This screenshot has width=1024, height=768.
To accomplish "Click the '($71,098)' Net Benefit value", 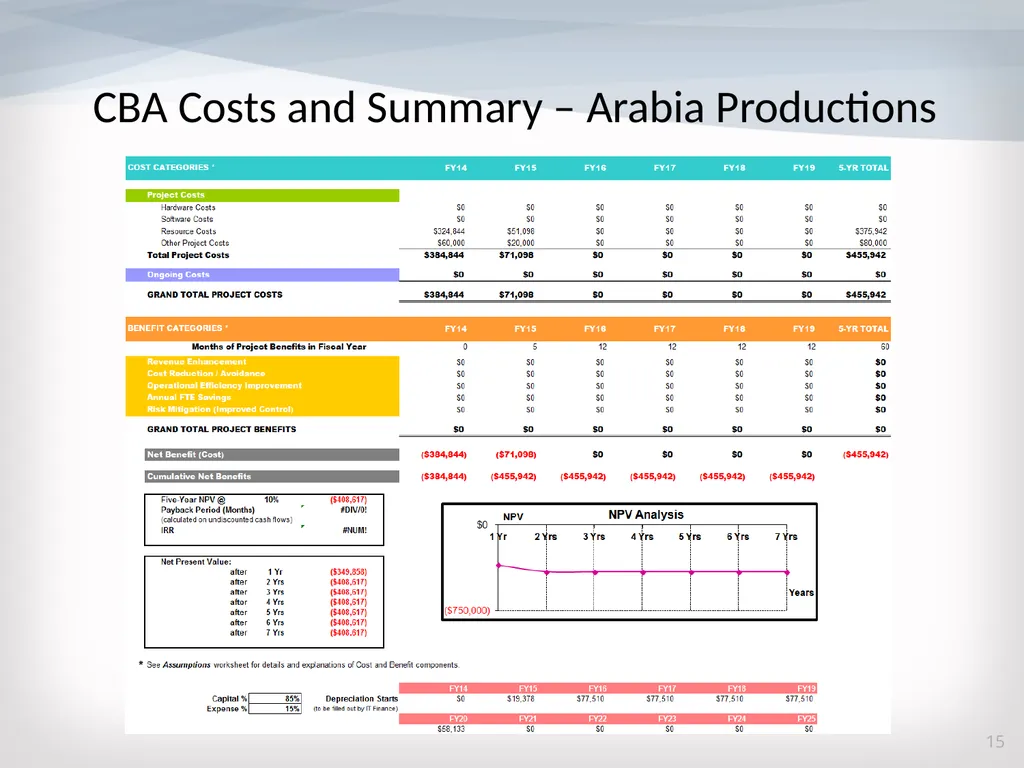I will (516, 455).
